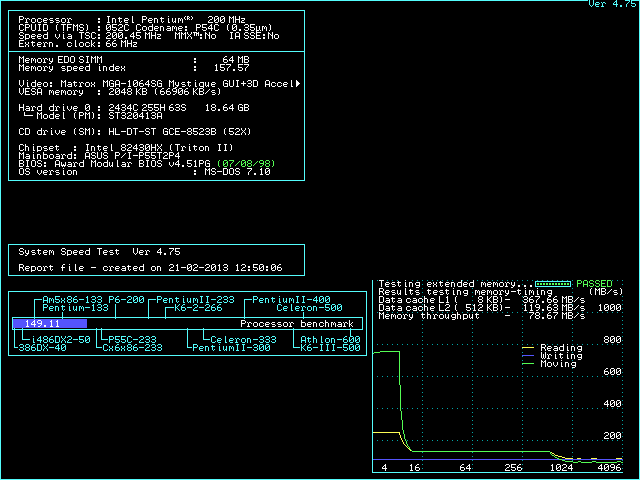Click the 'P6-200' benchmark reference label

(126, 300)
